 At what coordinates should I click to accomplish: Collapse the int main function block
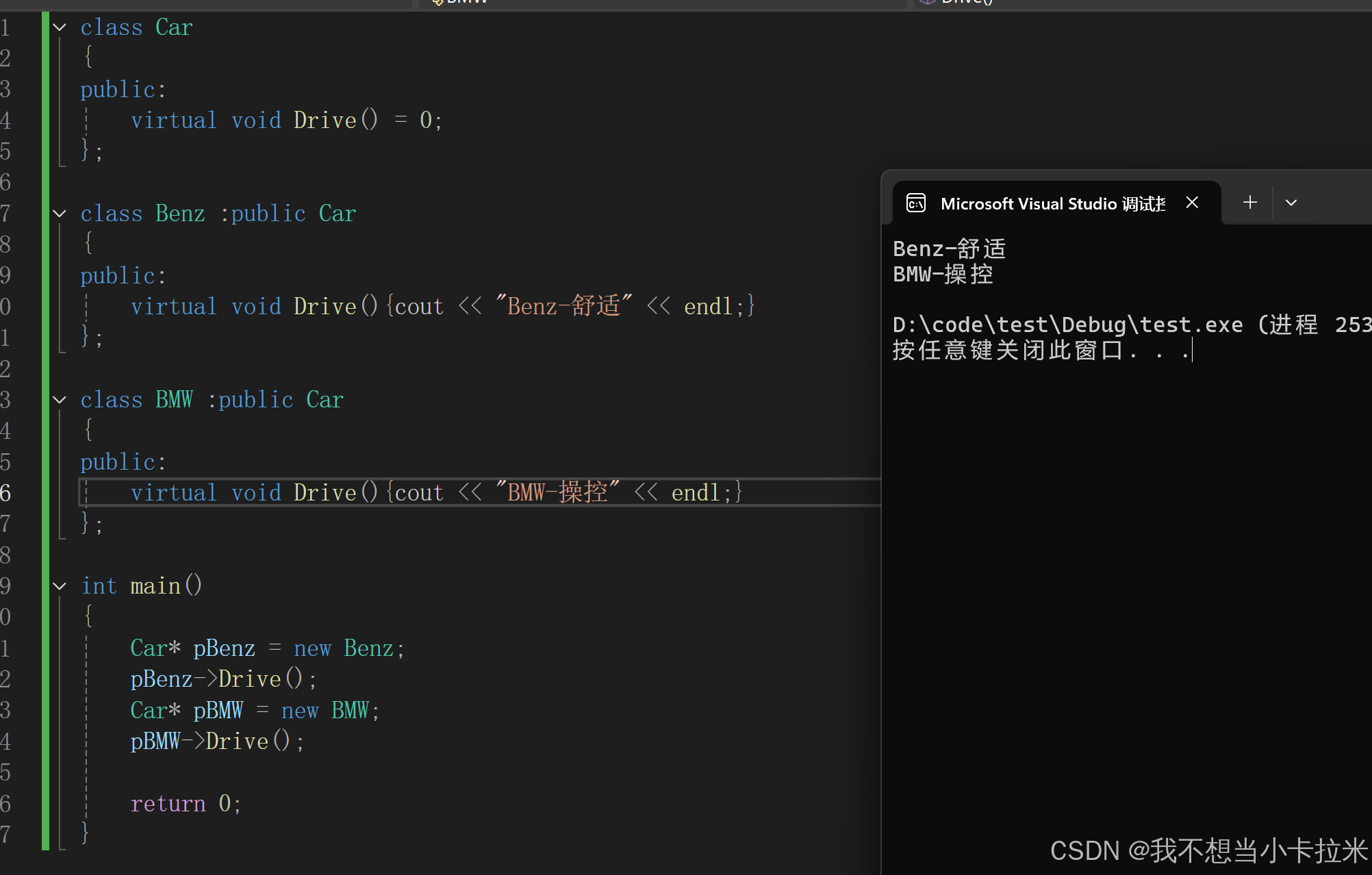click(60, 586)
